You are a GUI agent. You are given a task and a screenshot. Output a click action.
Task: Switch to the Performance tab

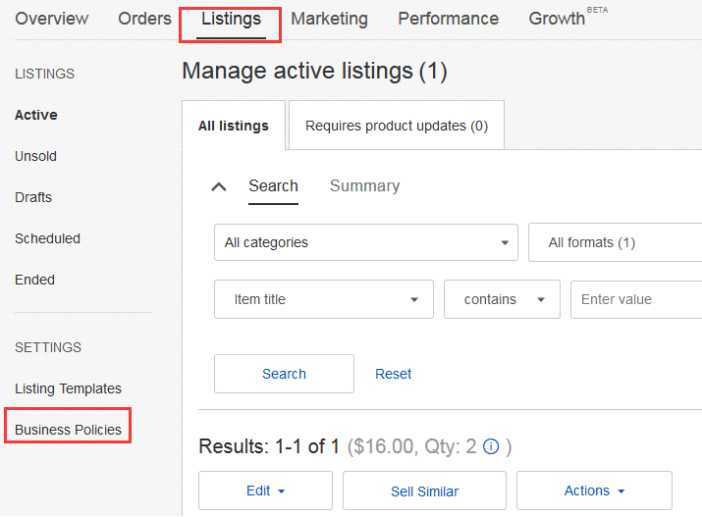(448, 18)
